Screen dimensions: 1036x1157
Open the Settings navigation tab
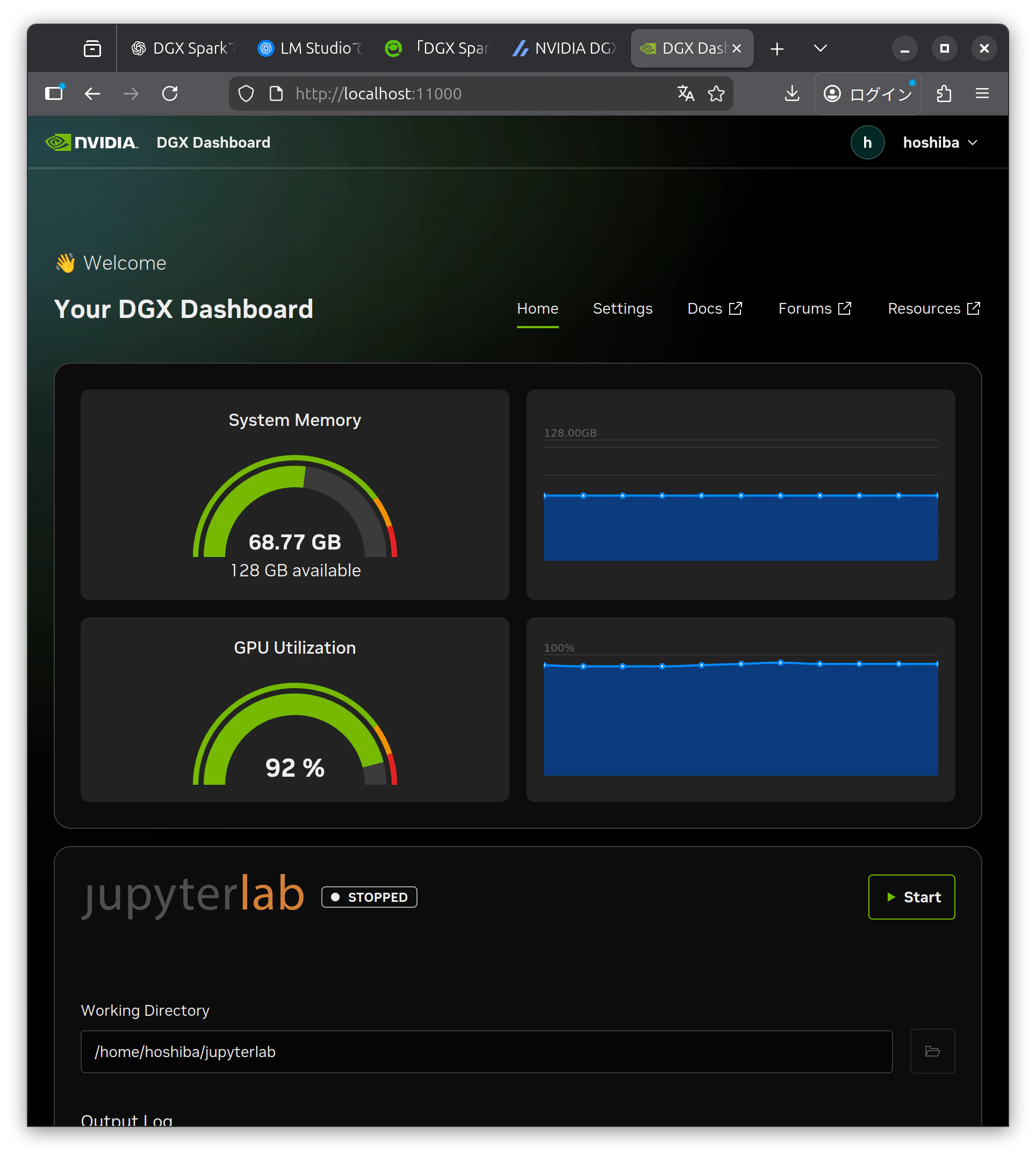(x=622, y=308)
